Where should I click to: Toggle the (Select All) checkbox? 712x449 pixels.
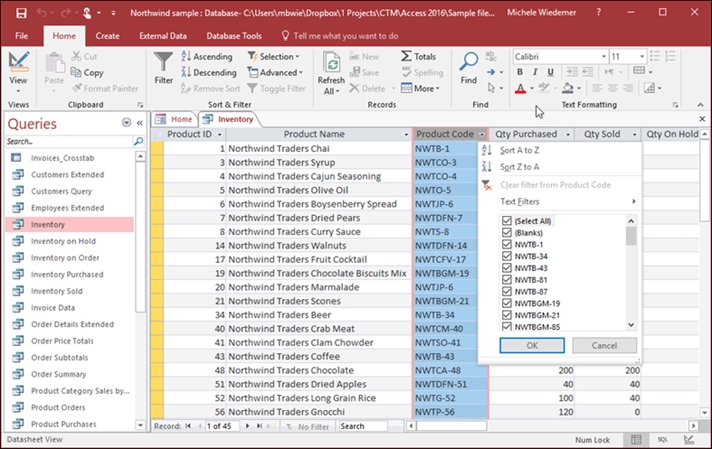(x=507, y=221)
